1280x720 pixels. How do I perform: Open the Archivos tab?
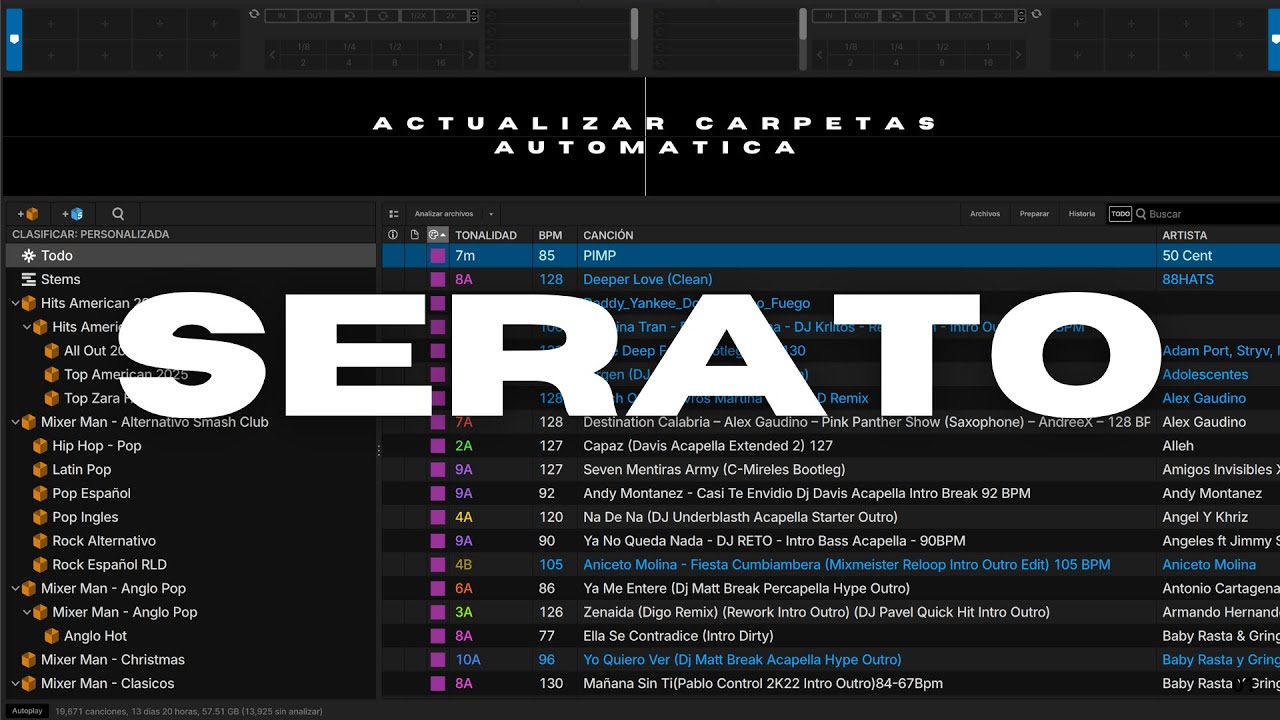[x=985, y=214]
